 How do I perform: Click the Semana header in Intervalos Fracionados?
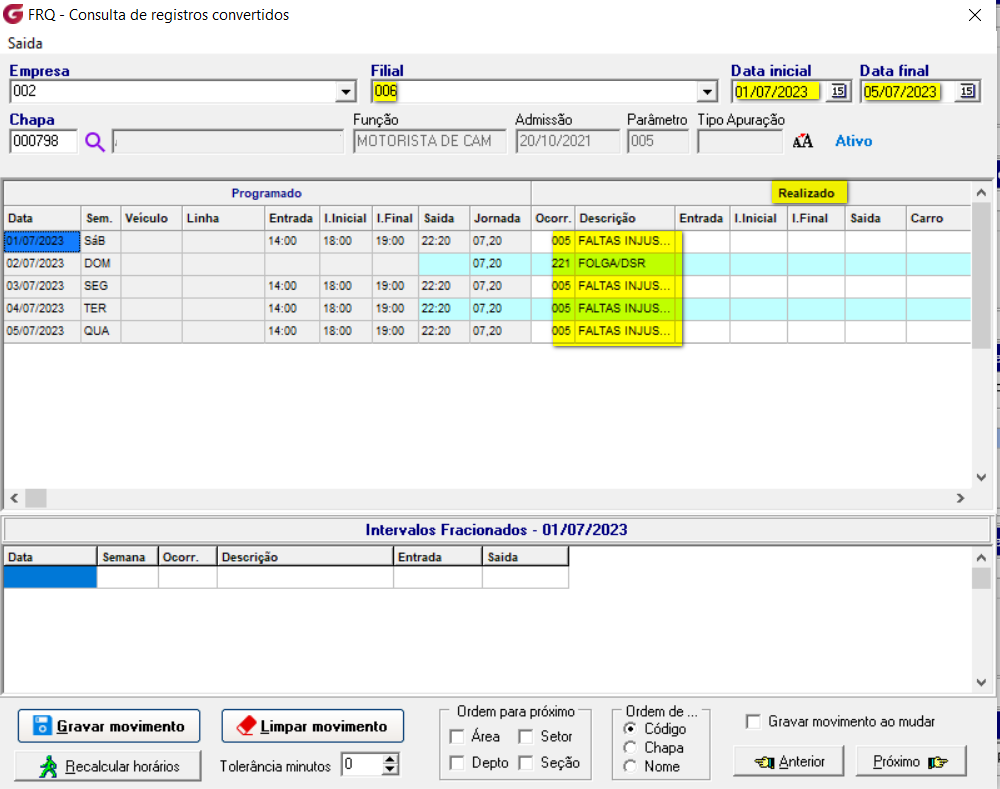click(127, 557)
